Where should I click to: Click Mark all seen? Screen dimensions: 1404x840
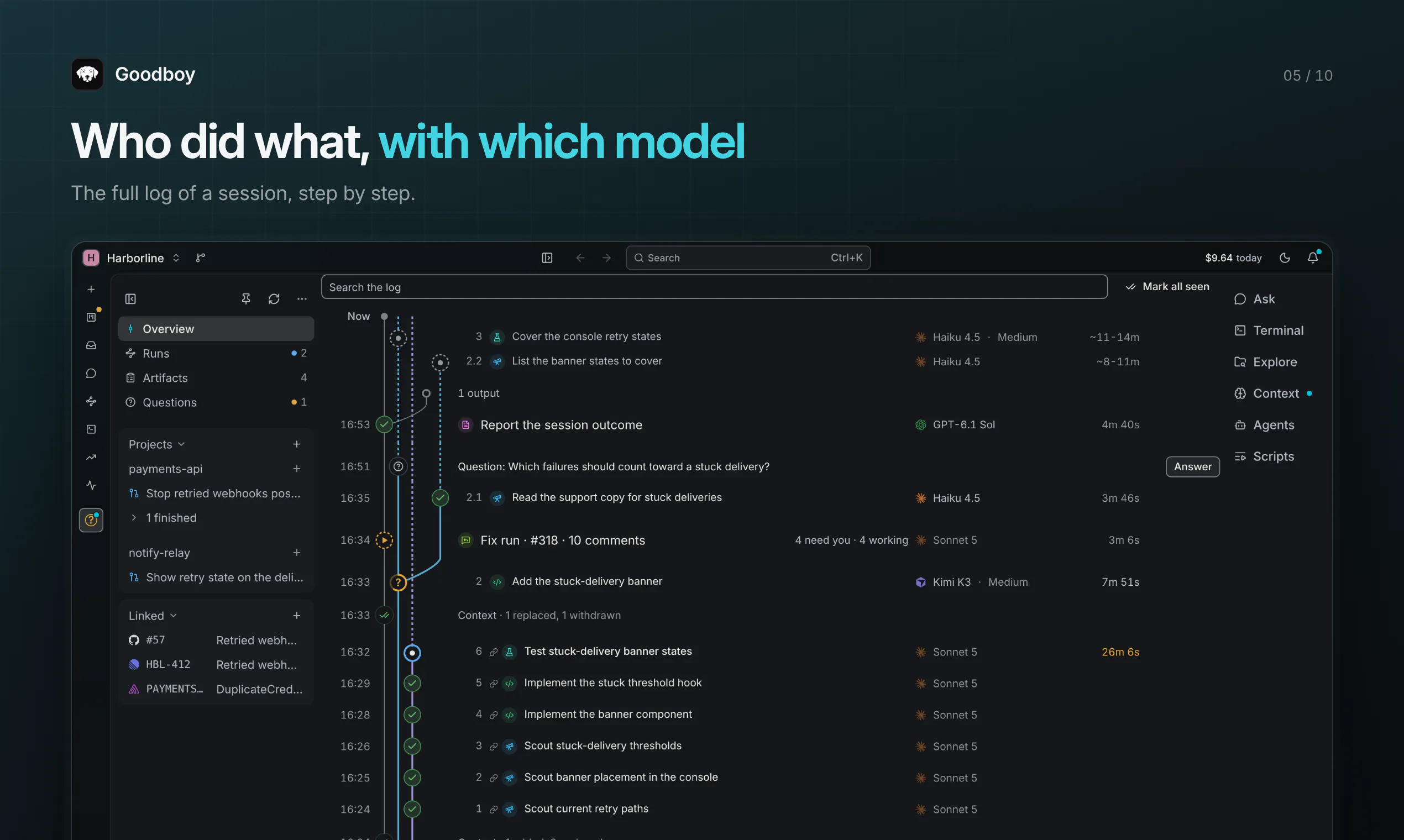[x=1168, y=286]
